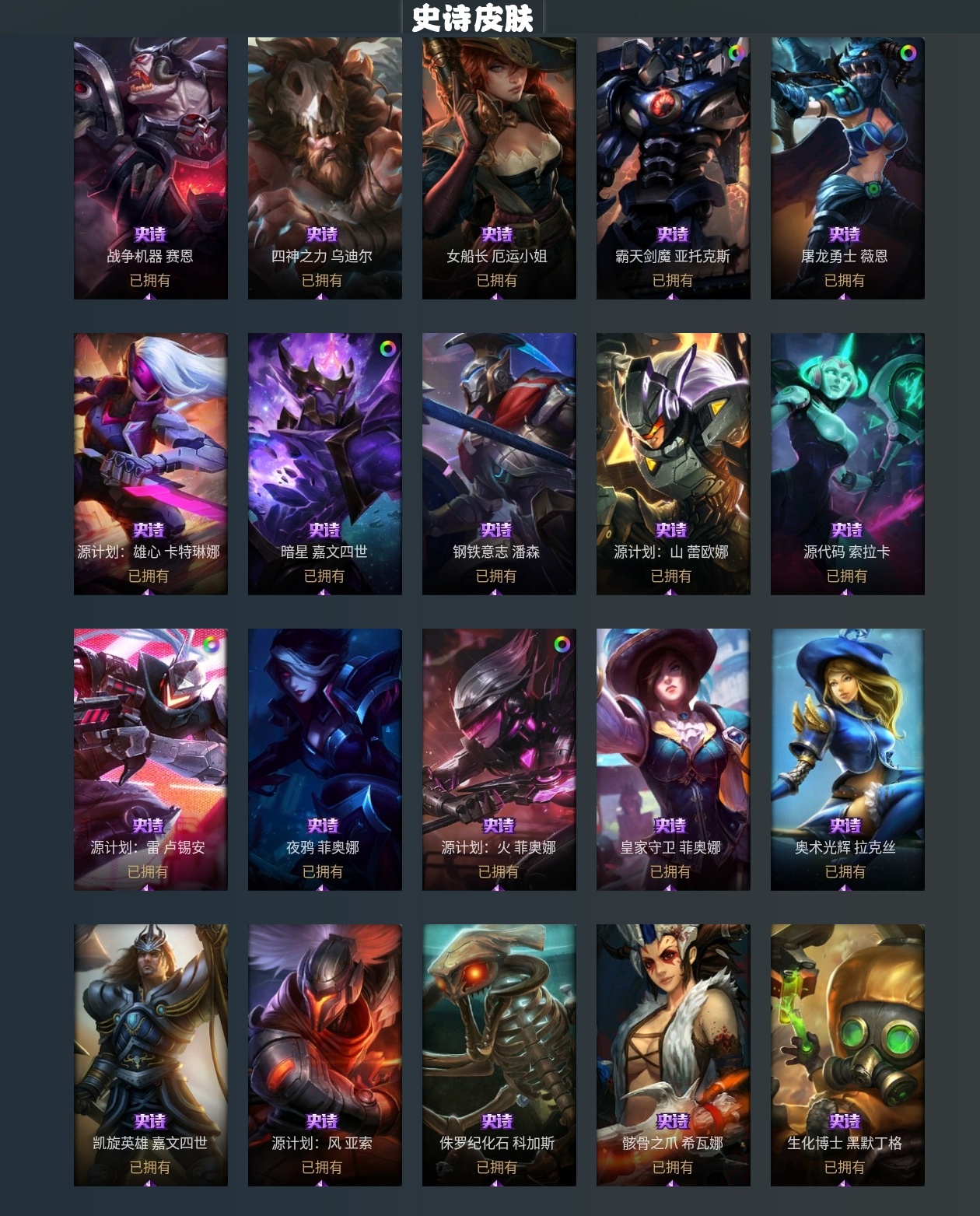Image resolution: width=980 pixels, height=1216 pixels.
Task: Click chroma wheel icon on 暗星 嘉文四世
Action: (x=387, y=349)
